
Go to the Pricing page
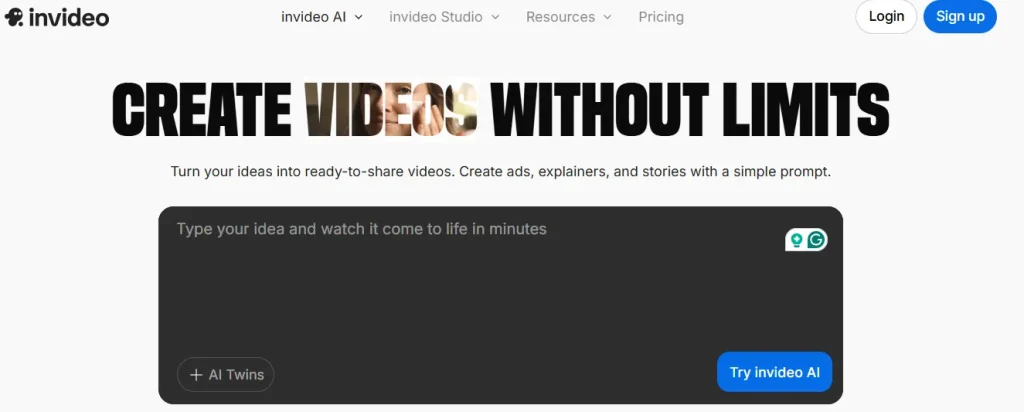point(661,17)
